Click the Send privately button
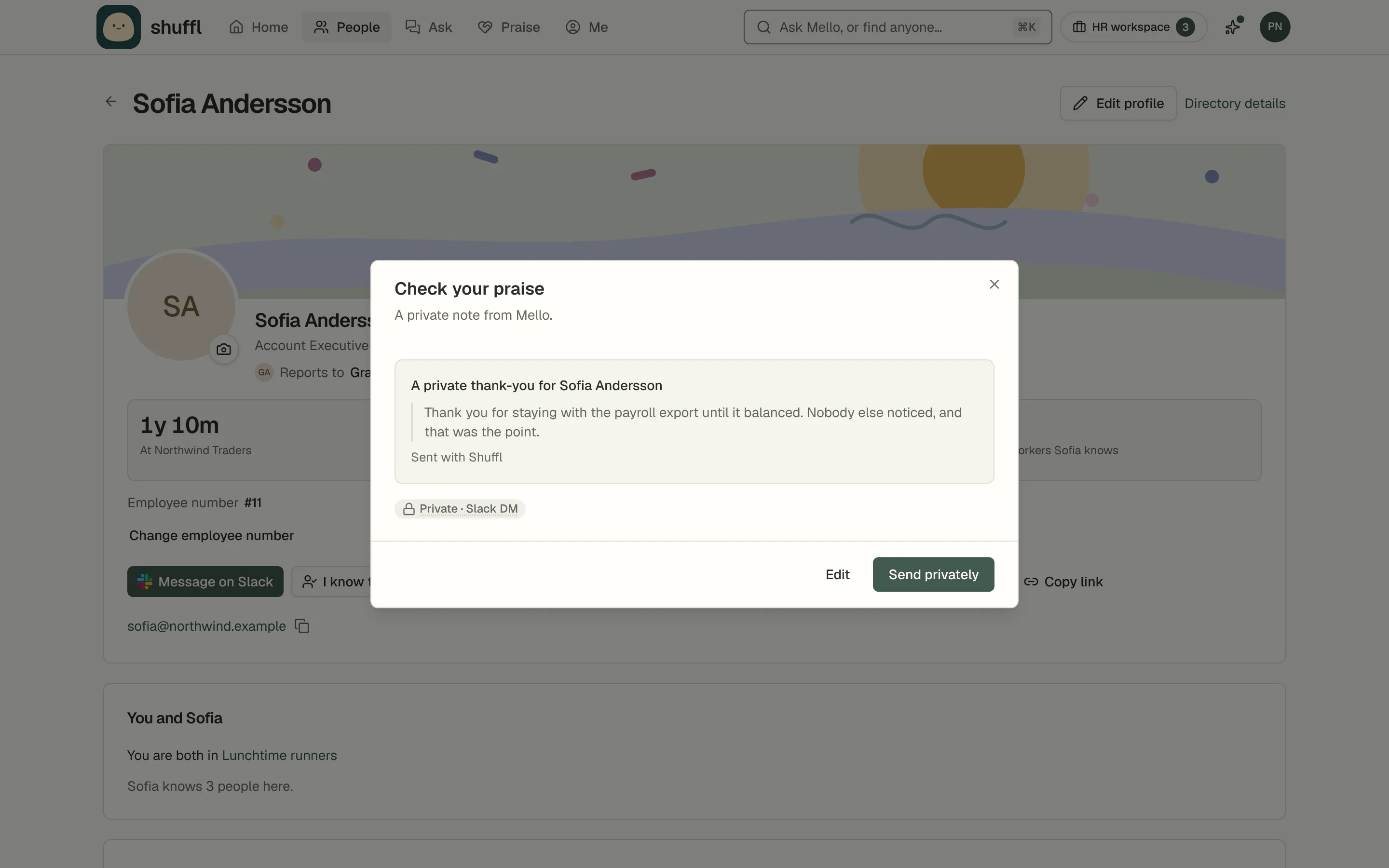The image size is (1389, 868). pyautogui.click(x=933, y=574)
